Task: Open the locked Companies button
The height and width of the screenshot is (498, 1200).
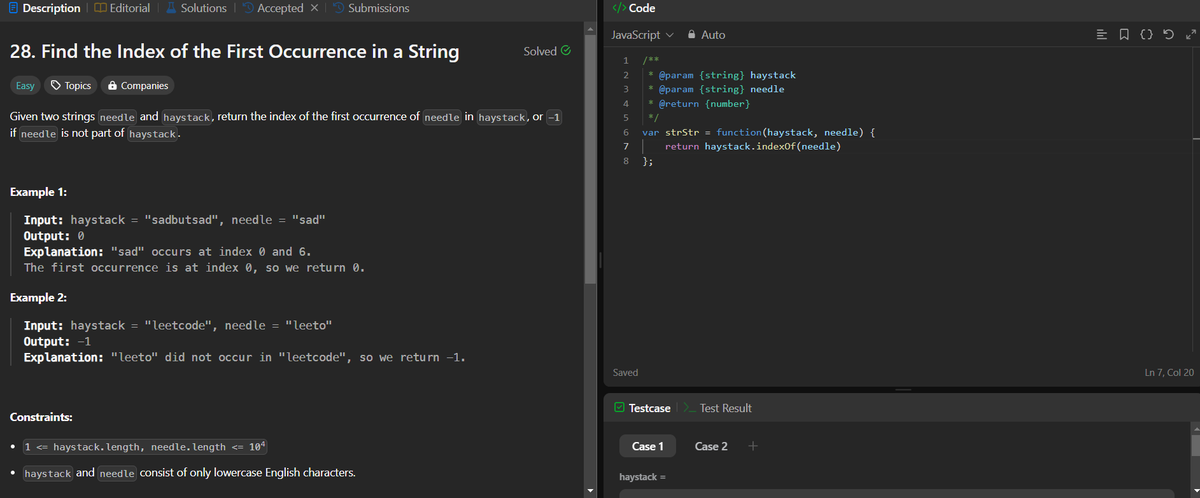Action: pyautogui.click(x=138, y=86)
